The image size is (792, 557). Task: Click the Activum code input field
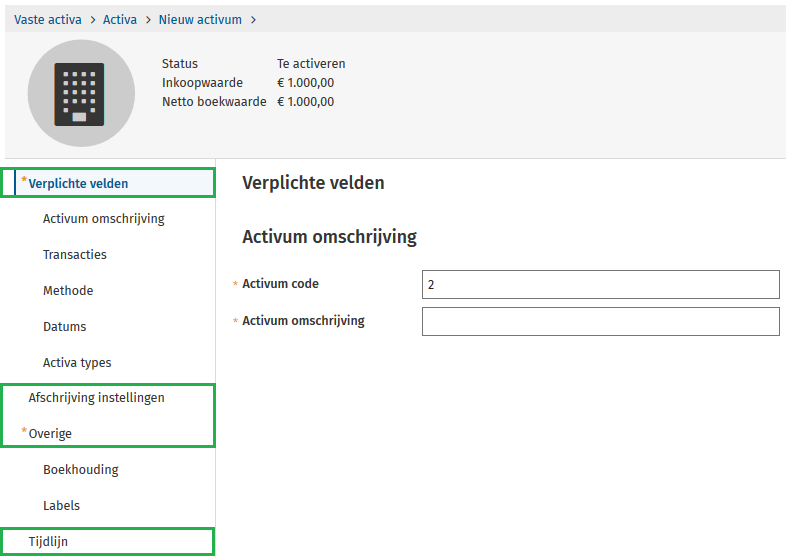click(600, 285)
